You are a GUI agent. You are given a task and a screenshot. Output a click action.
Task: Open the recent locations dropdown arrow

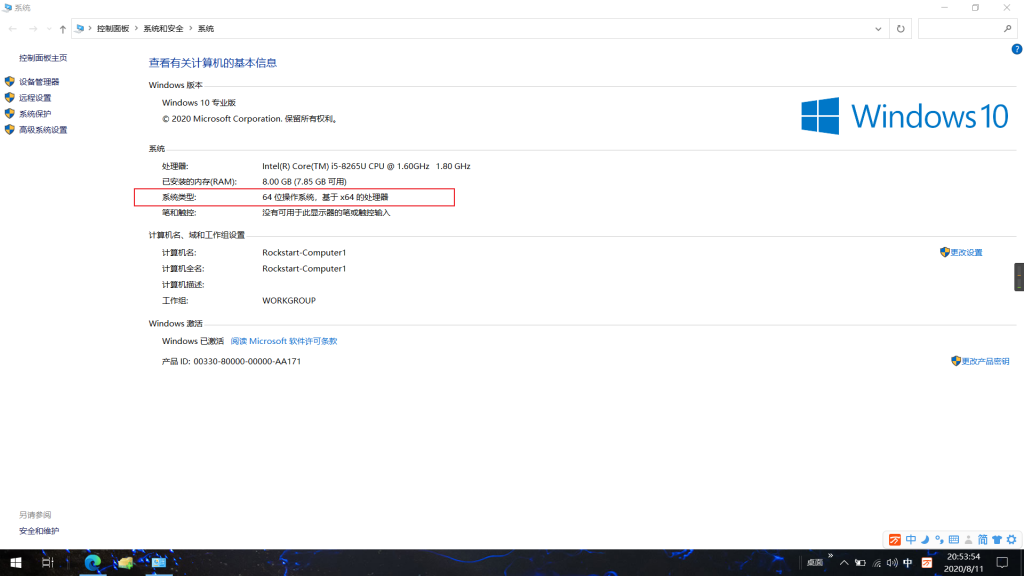click(x=49, y=29)
